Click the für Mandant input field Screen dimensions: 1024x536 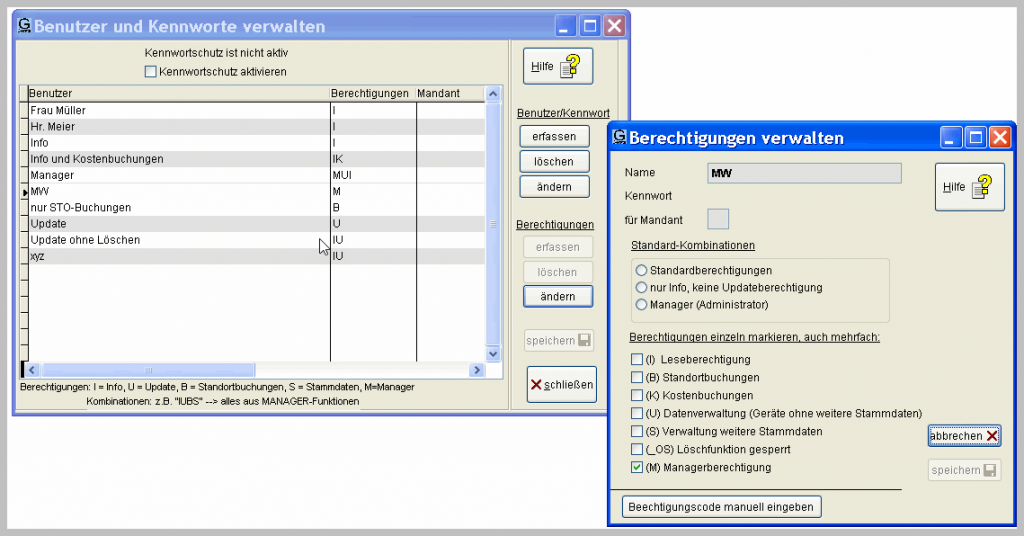coord(718,219)
